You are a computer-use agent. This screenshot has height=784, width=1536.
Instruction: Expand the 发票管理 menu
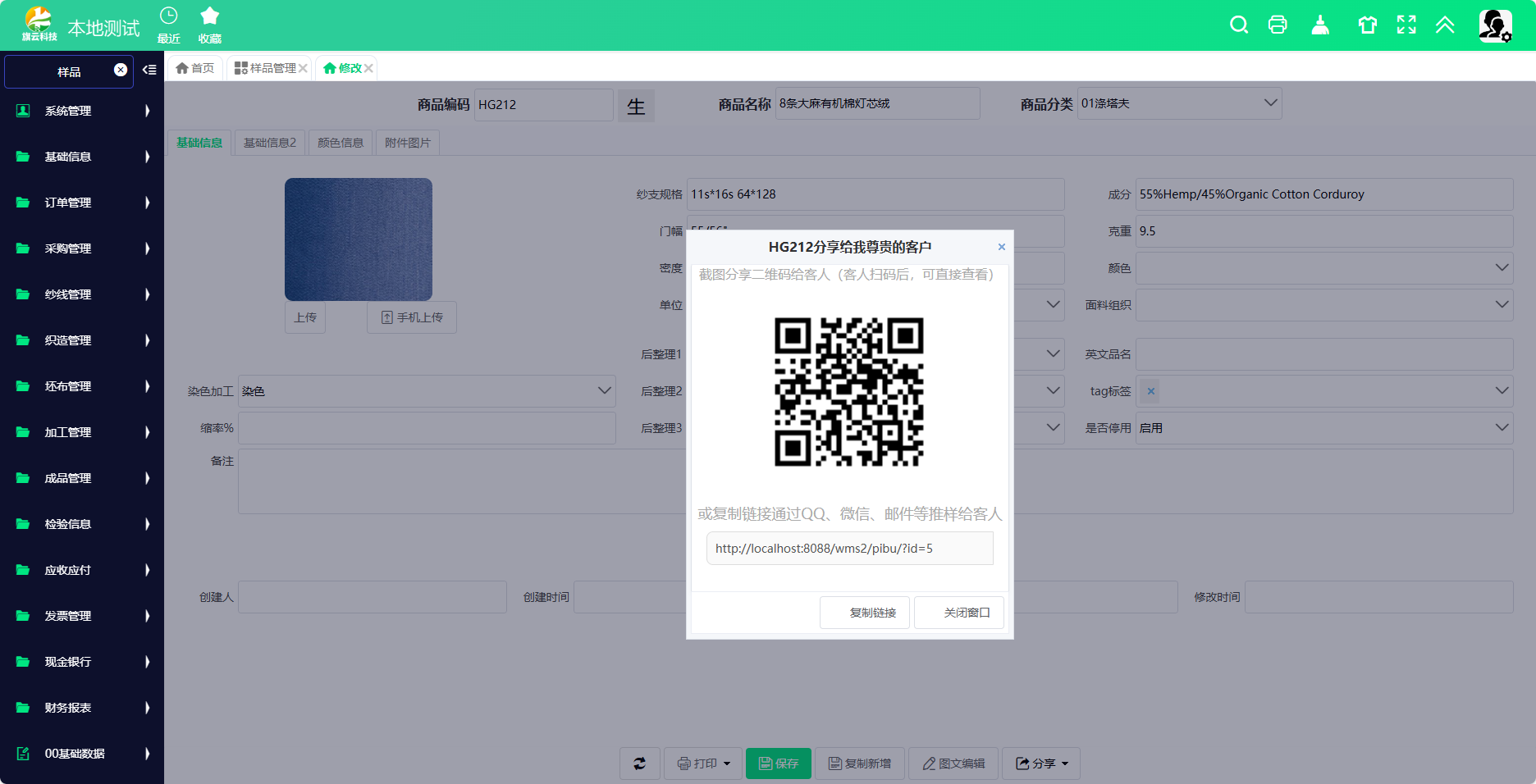pyautogui.click(x=82, y=616)
